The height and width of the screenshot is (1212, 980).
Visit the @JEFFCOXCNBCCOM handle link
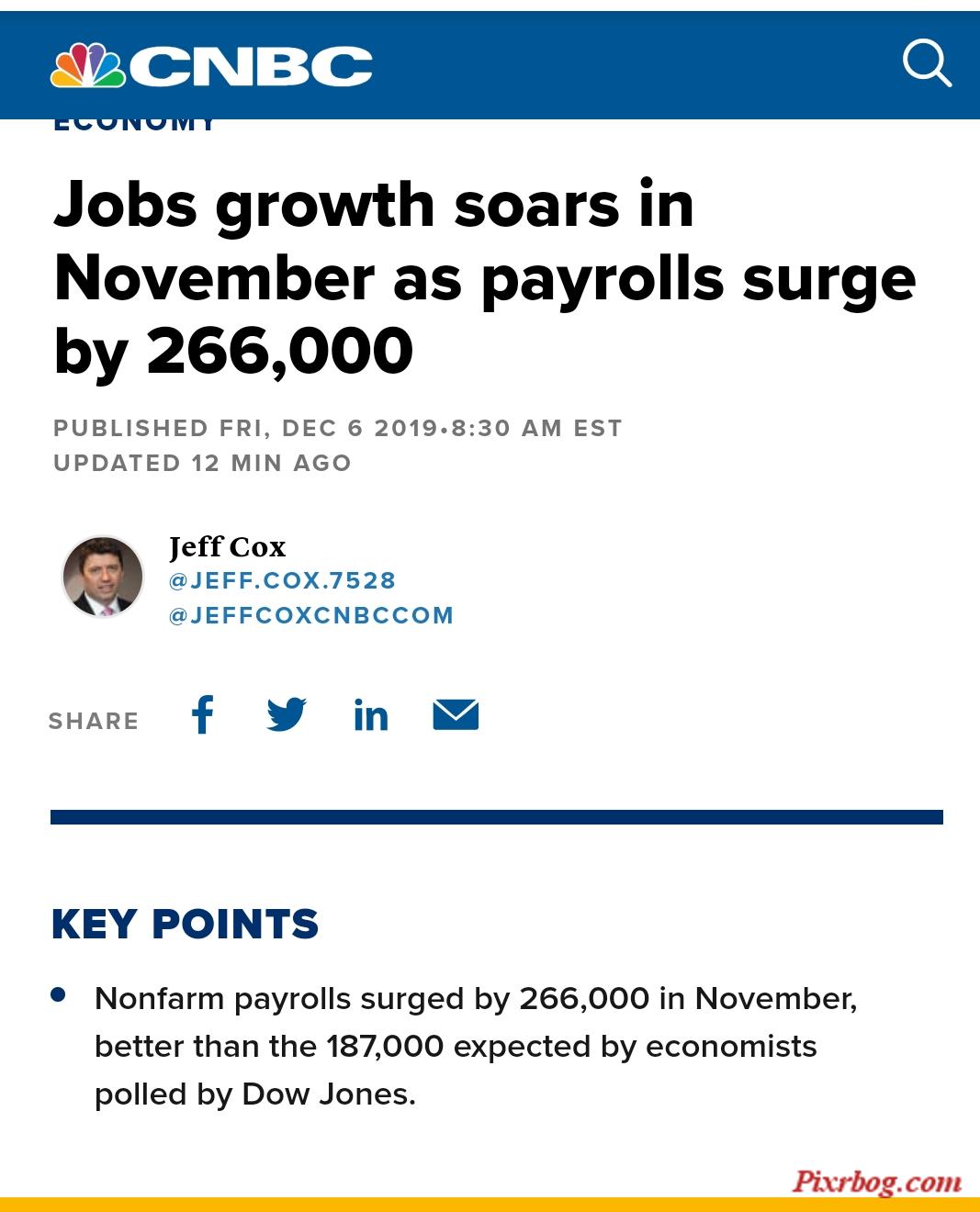pos(311,615)
